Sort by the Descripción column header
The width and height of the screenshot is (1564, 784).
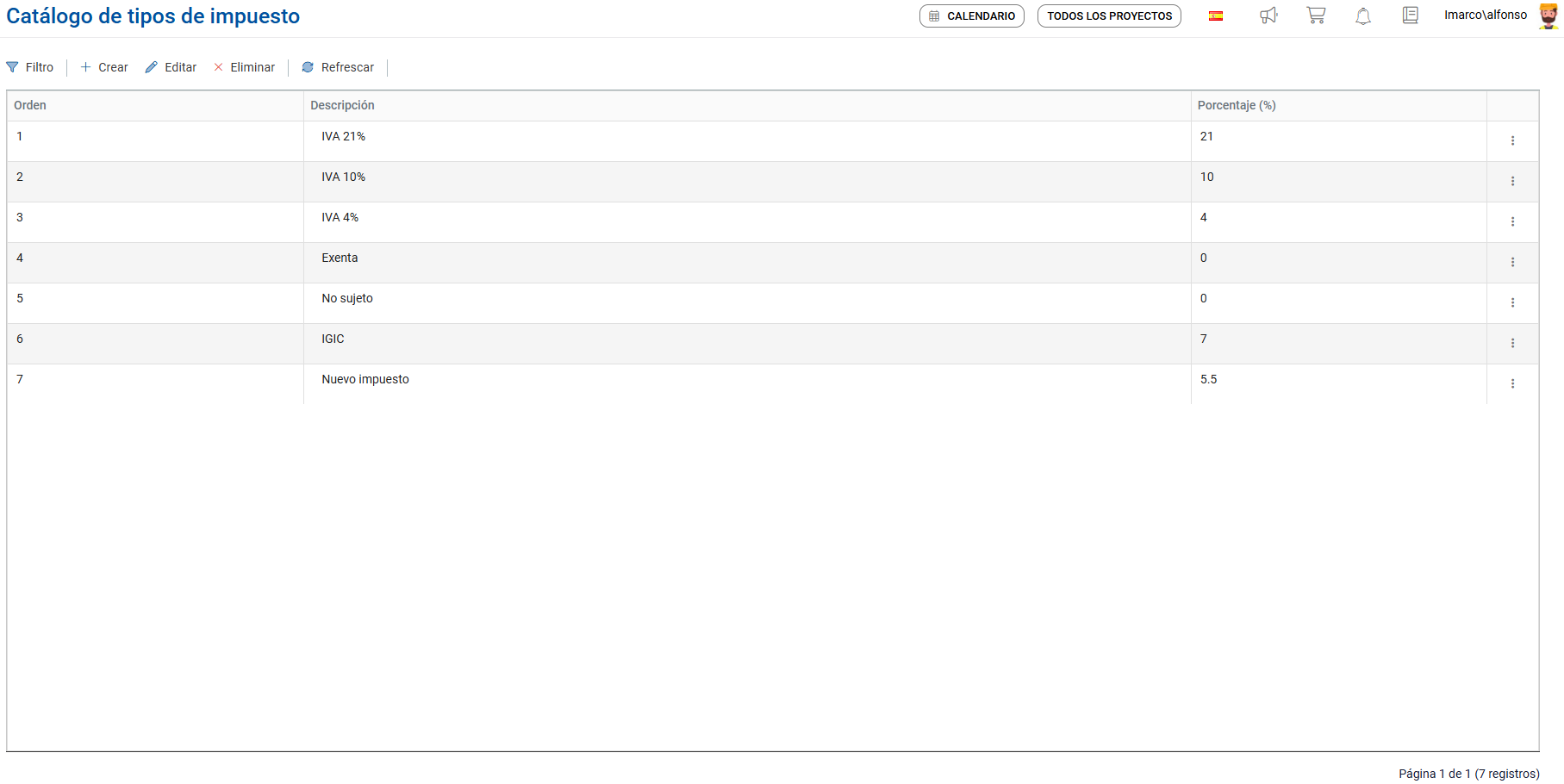pos(342,105)
